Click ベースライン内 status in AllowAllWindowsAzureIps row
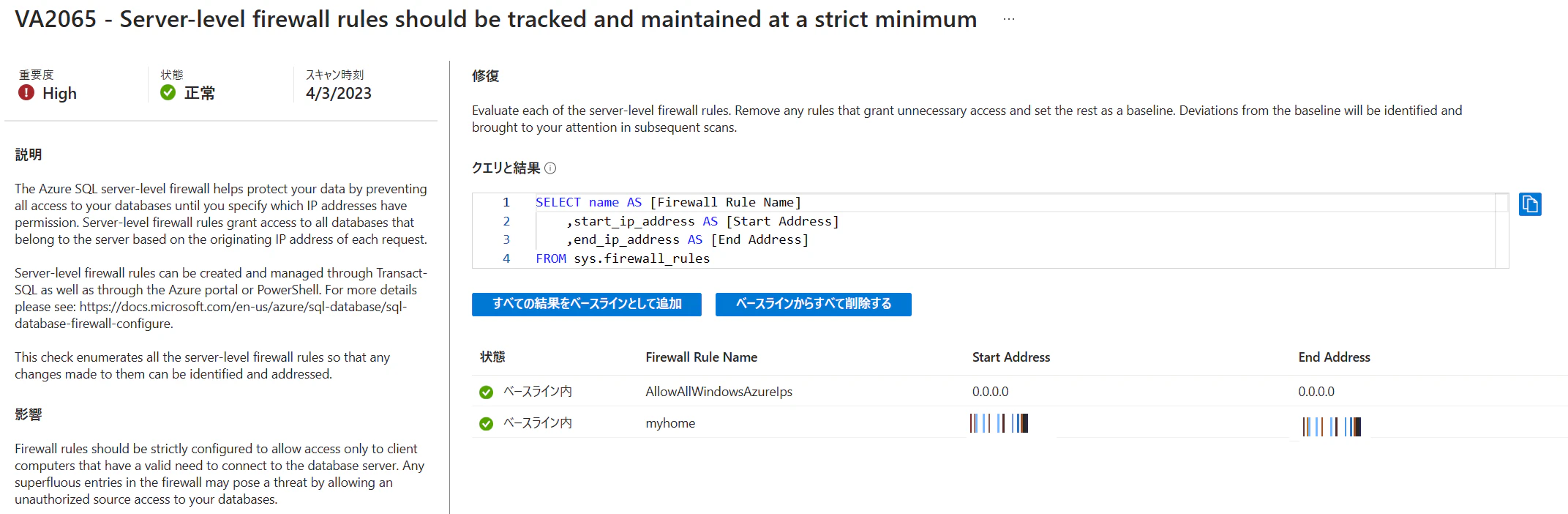Screen dimensions: 1568x514 click(x=538, y=392)
